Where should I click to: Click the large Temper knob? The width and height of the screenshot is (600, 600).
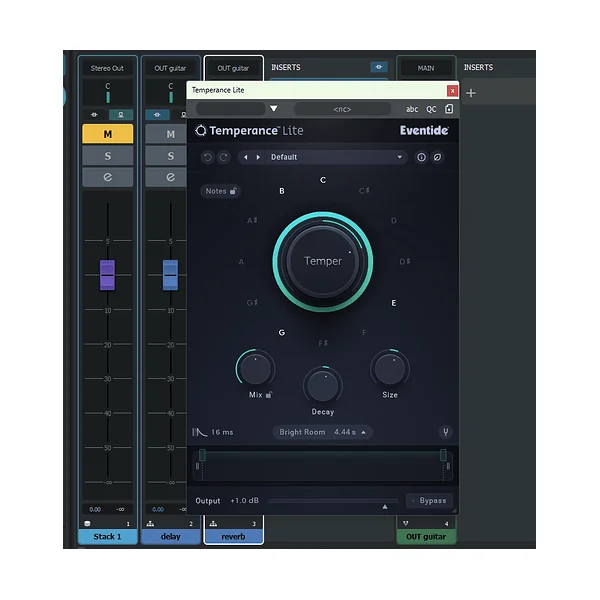tap(323, 261)
